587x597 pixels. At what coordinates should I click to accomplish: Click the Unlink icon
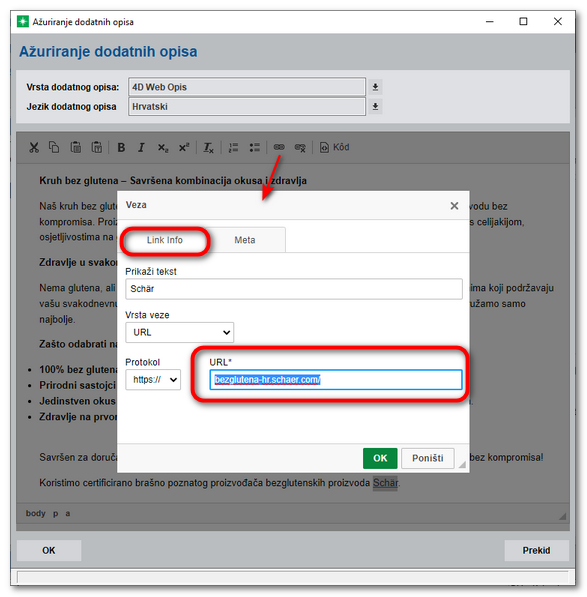click(300, 147)
